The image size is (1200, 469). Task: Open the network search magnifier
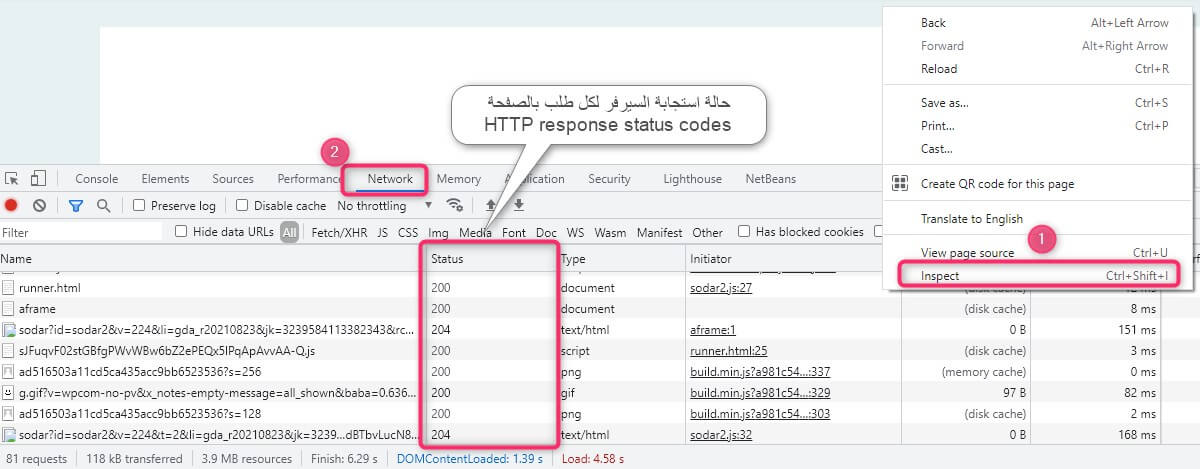click(103, 206)
